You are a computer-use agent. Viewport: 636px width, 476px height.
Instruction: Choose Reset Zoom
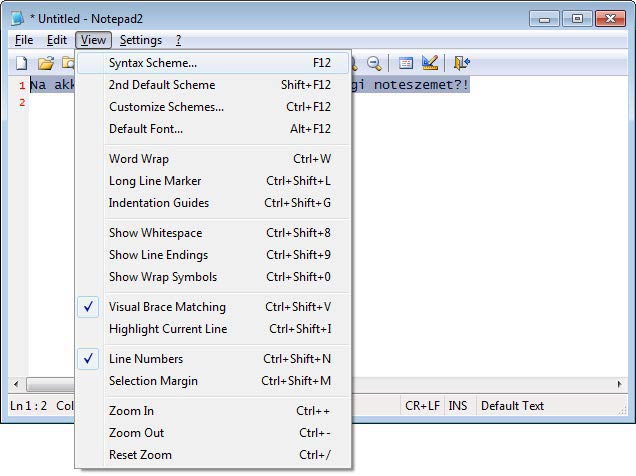pos(213,454)
